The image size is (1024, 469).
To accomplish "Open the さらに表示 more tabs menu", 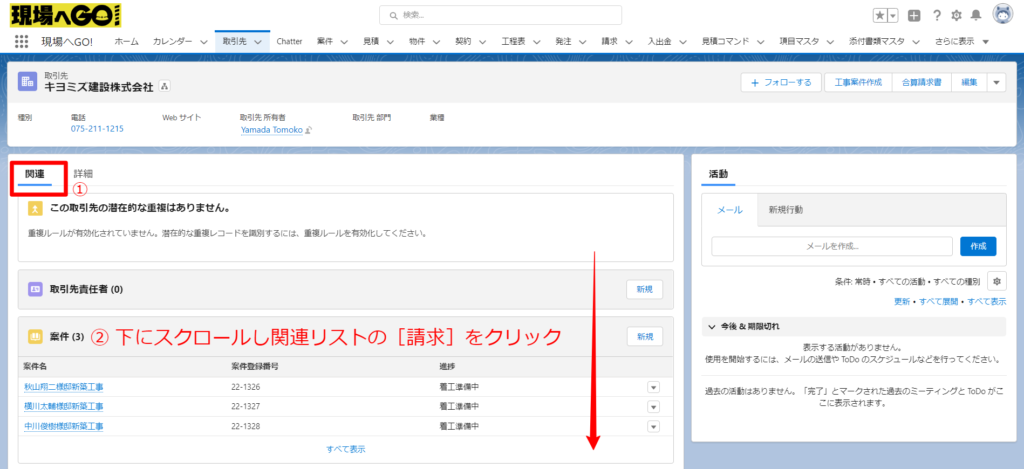I will coord(961,41).
